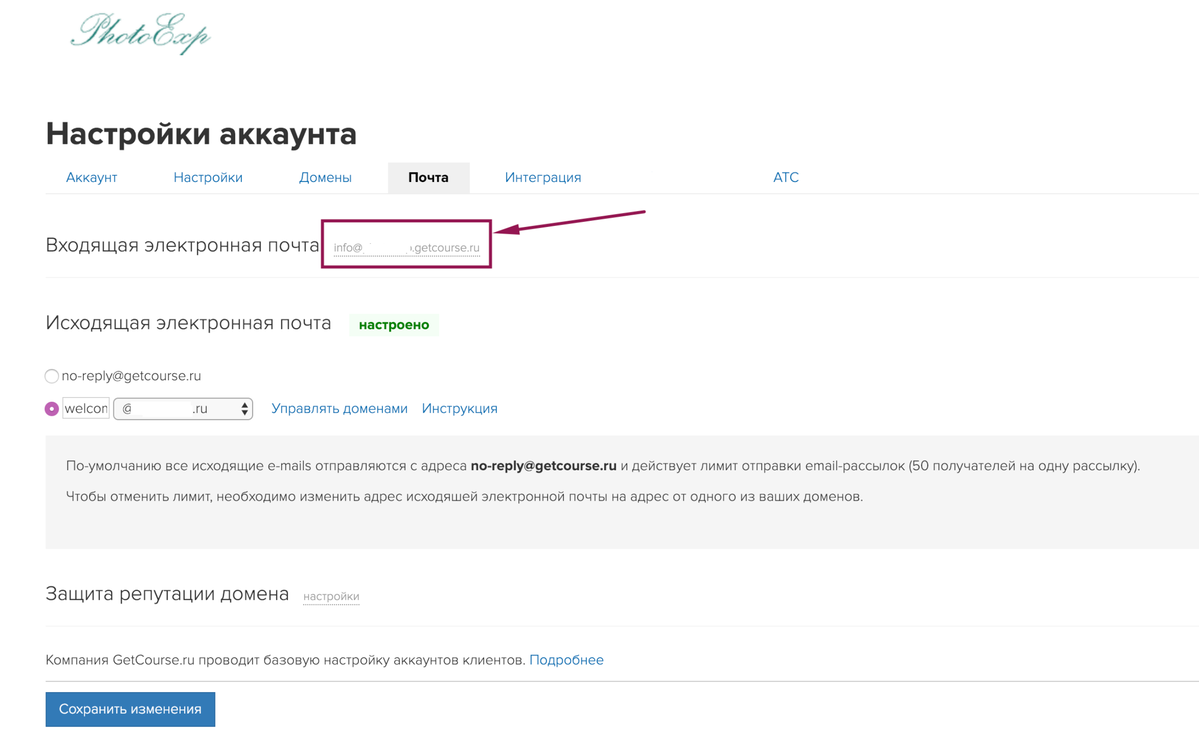Click bold no-reply@getcourse.ru in the info box

544,466
